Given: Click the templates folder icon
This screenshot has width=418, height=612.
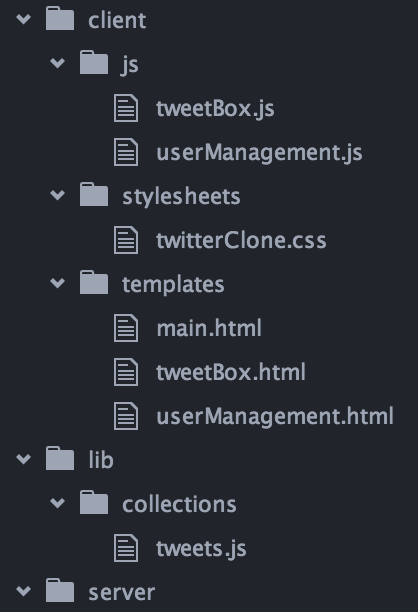Looking at the screenshot, I should (94, 282).
